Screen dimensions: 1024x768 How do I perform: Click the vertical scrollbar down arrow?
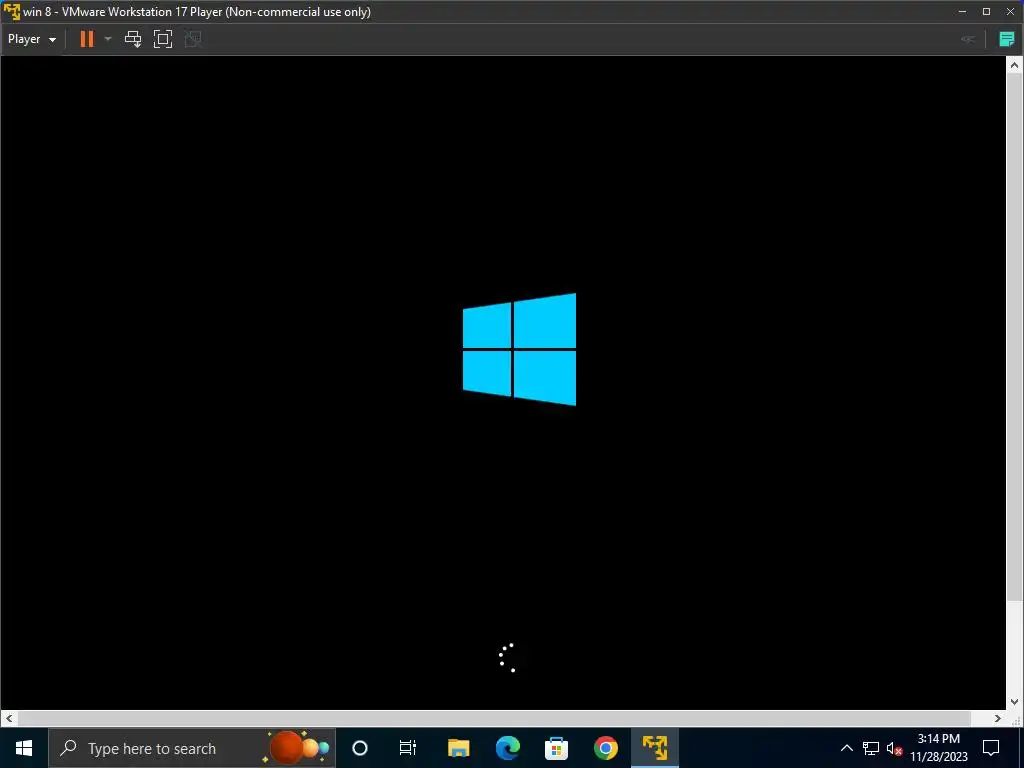[x=1014, y=702]
